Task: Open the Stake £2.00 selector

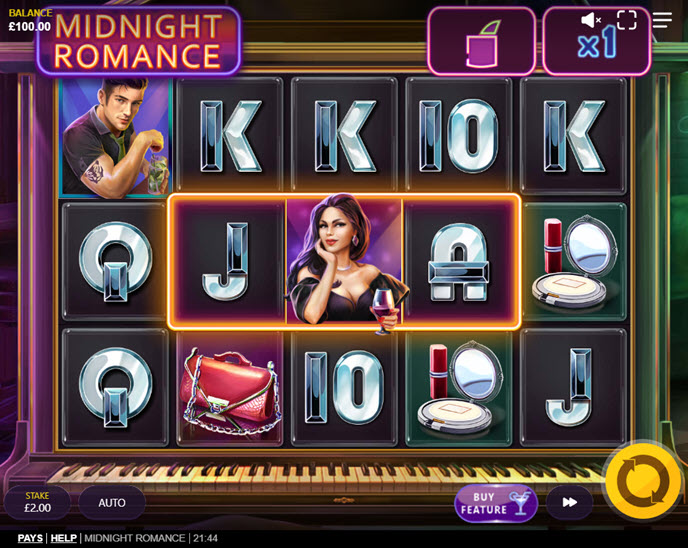Action: pyautogui.click(x=37, y=502)
